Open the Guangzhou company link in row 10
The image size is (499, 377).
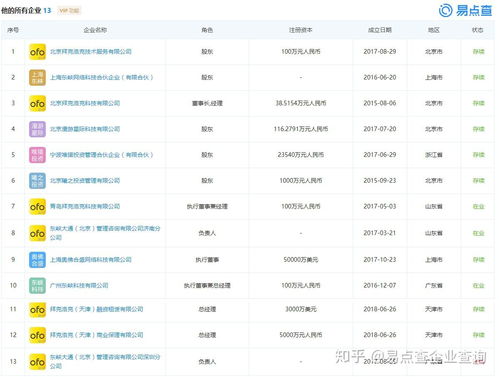79,286
